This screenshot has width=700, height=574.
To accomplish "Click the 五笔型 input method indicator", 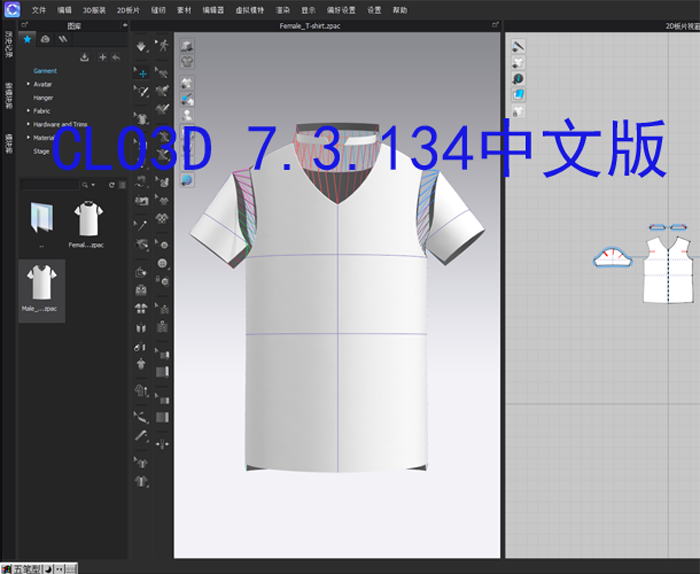I will (x=27, y=569).
